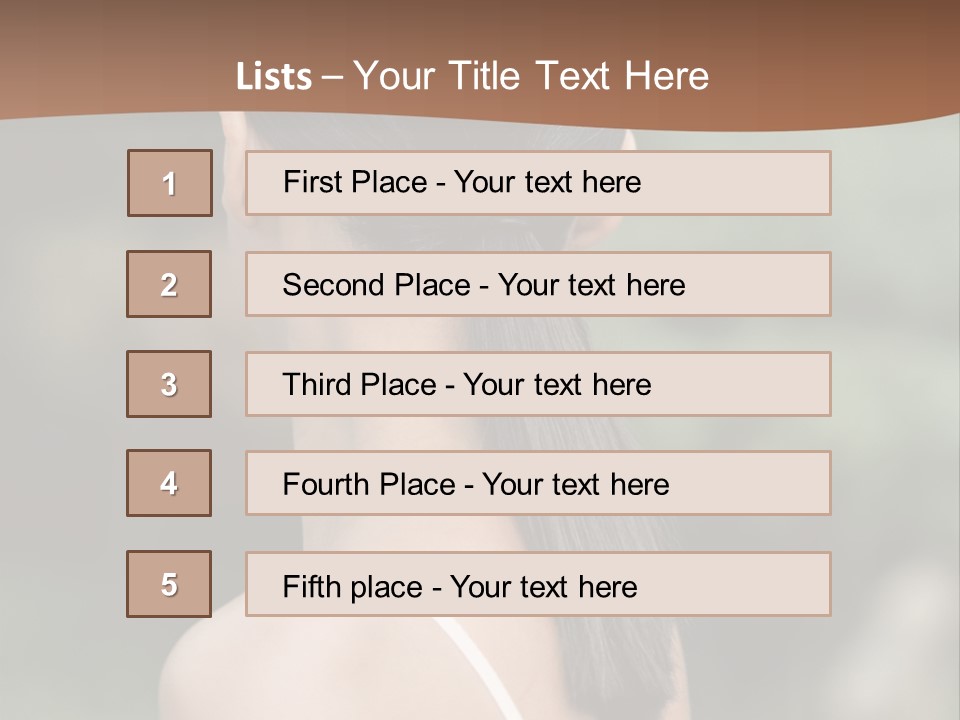Viewport: 960px width, 720px height.
Task: Select the number 1 box
Action: pos(170,183)
